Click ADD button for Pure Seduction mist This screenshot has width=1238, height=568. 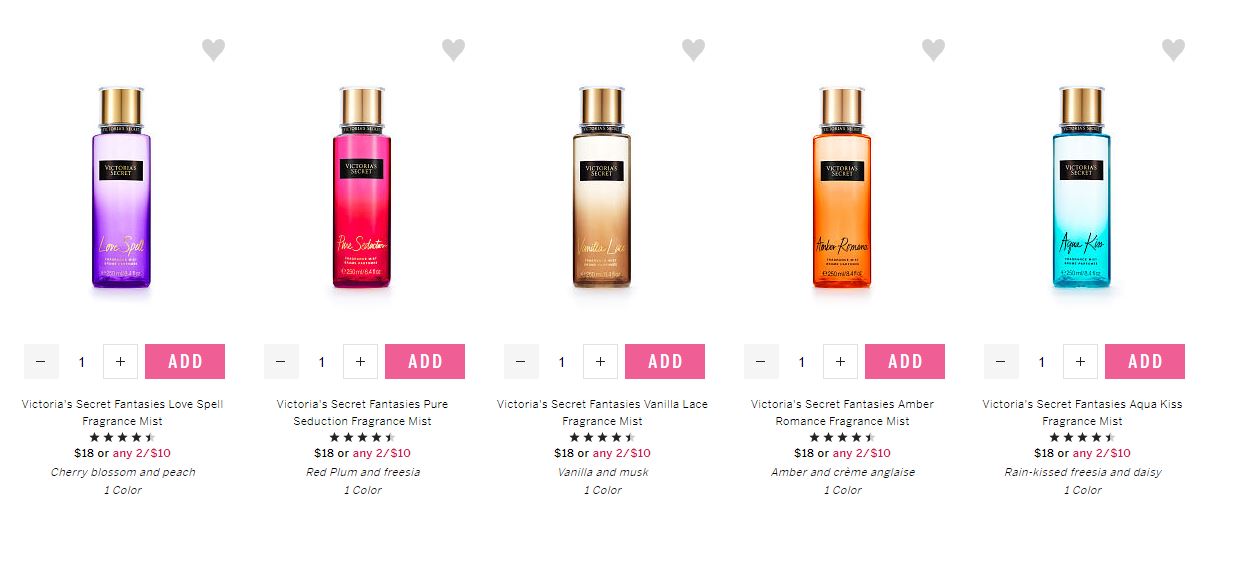pyautogui.click(x=425, y=361)
